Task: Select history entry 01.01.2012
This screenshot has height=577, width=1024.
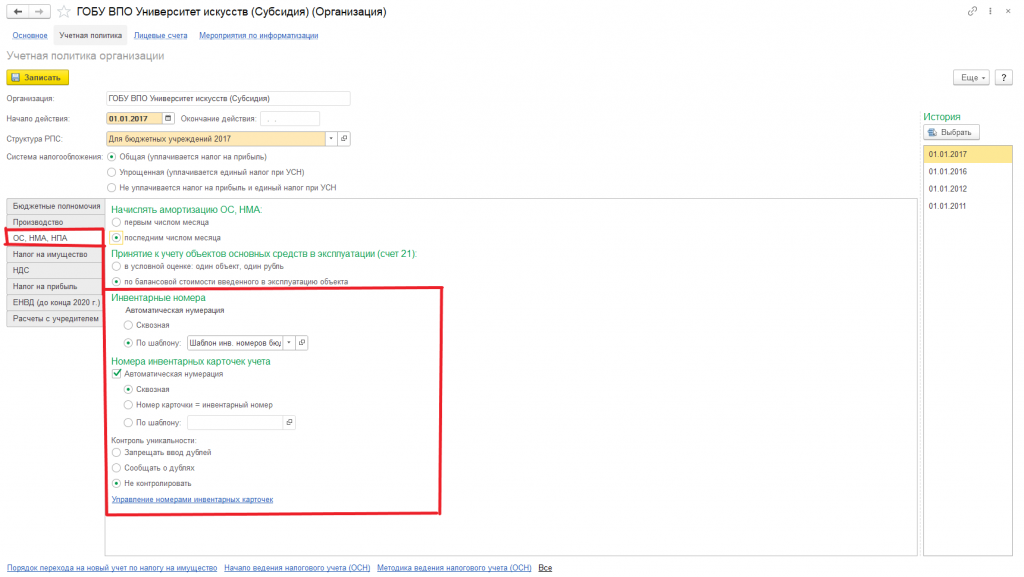Action: [968, 189]
